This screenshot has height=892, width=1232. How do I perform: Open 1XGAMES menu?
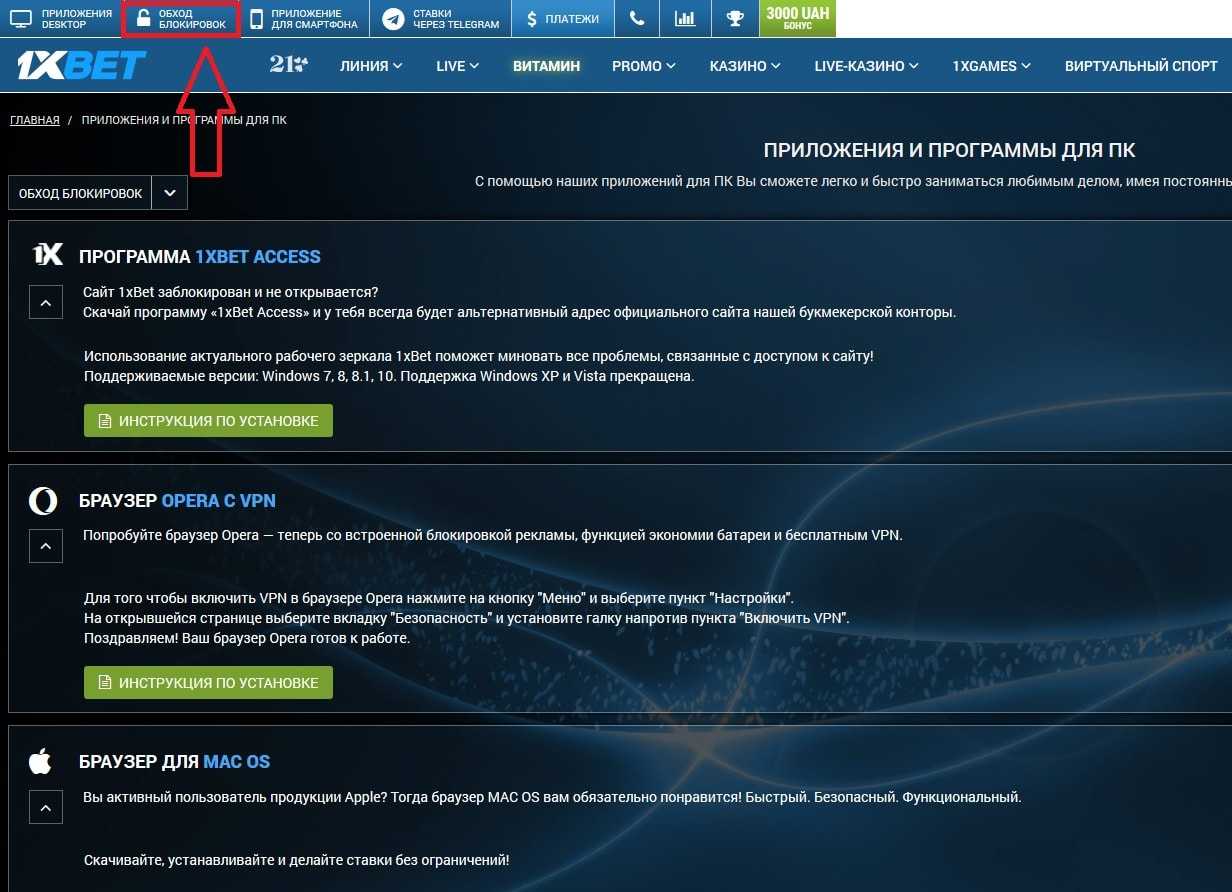pos(992,66)
